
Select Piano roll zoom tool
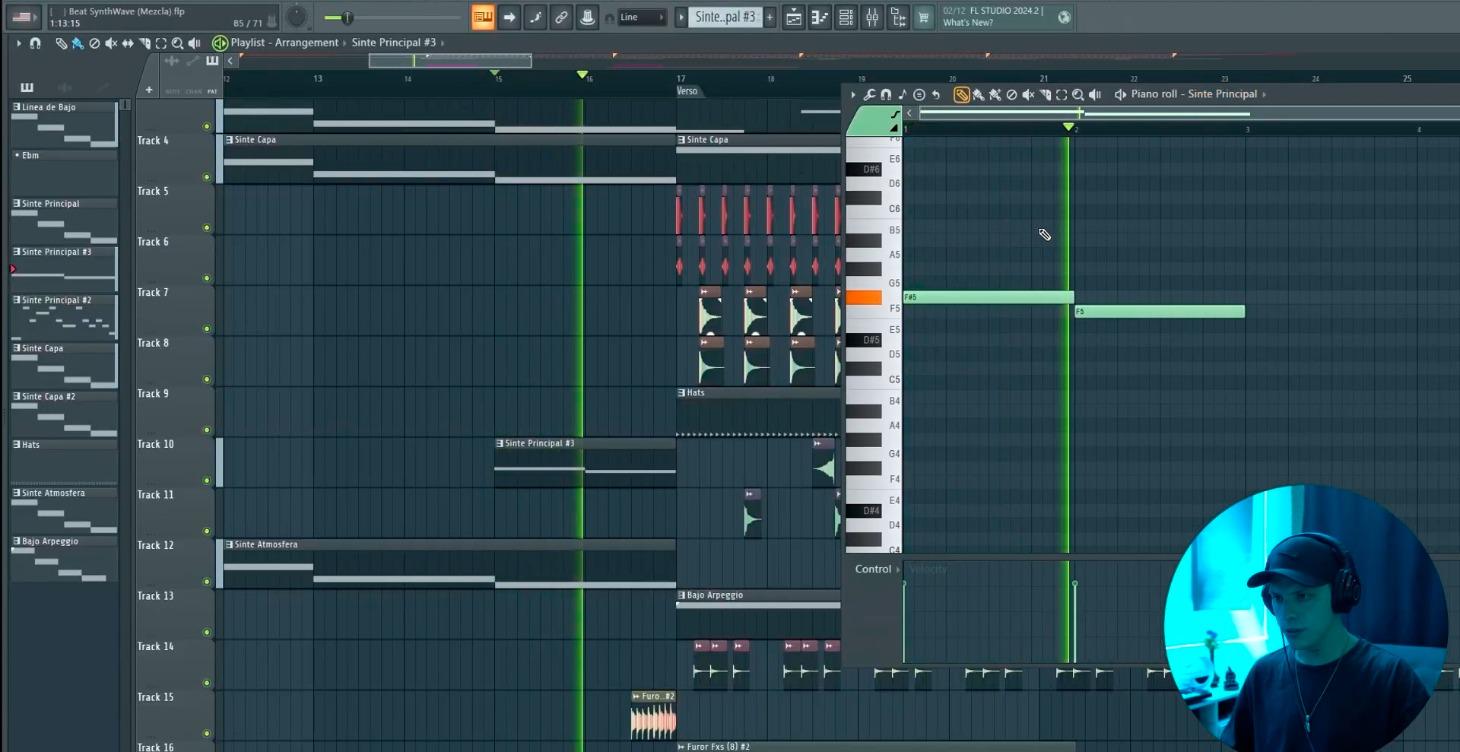pyautogui.click(x=1078, y=94)
